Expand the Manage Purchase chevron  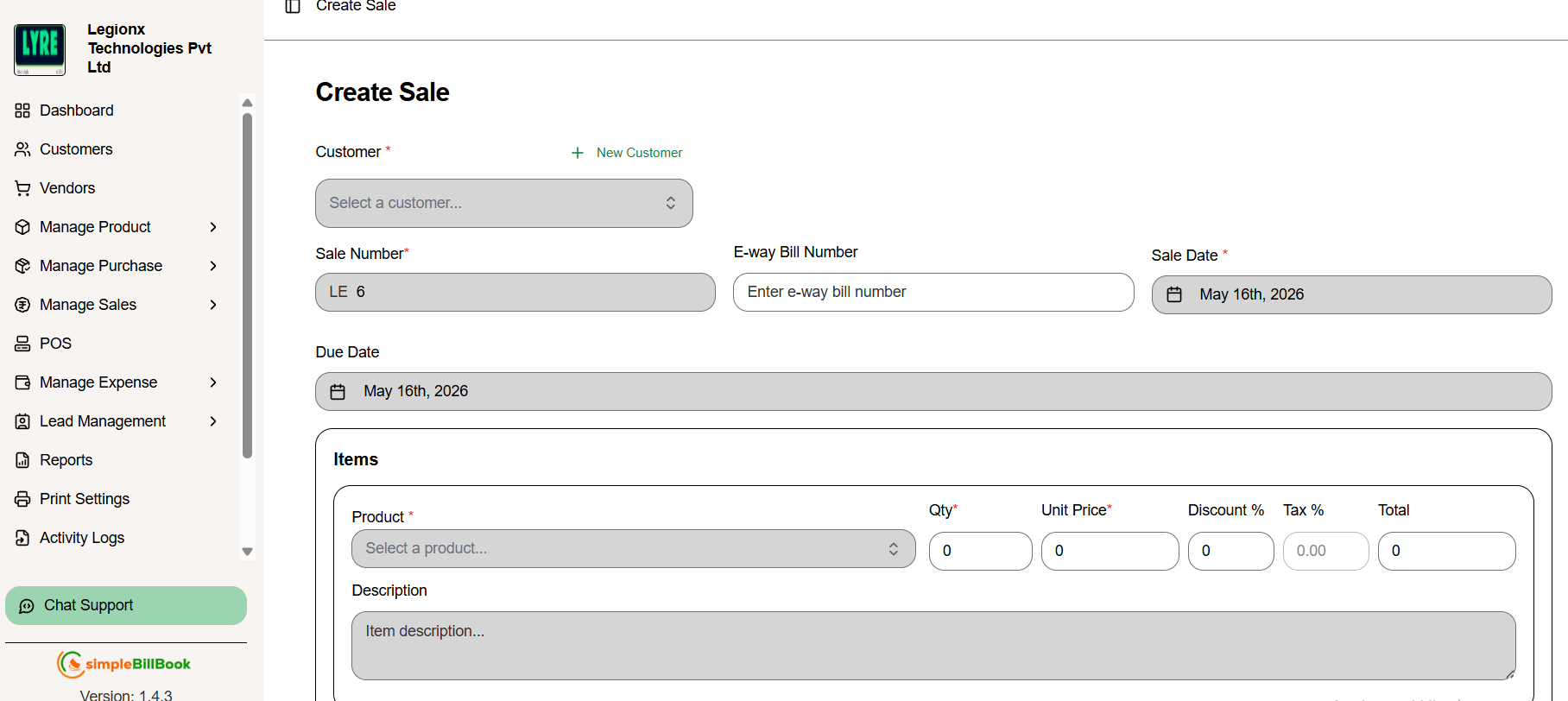click(x=213, y=266)
